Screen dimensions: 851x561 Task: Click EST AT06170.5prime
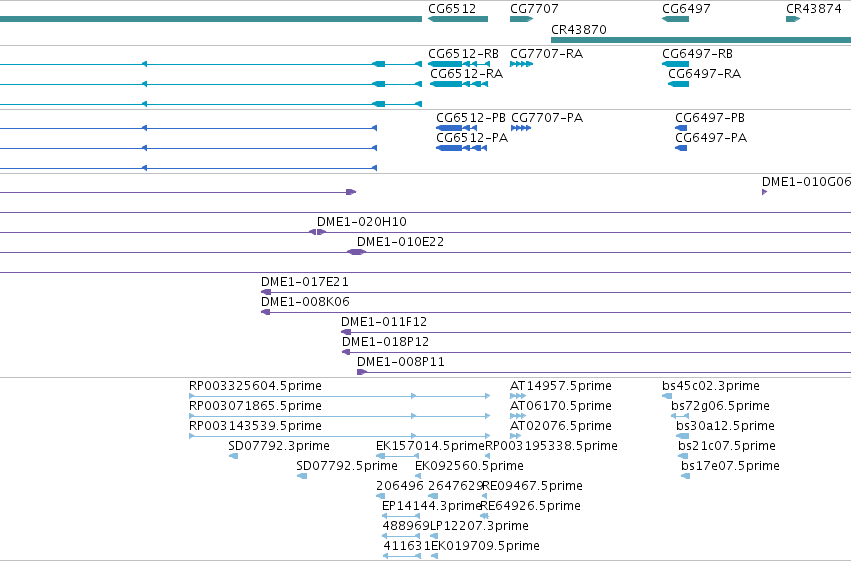pyautogui.click(x=561, y=406)
